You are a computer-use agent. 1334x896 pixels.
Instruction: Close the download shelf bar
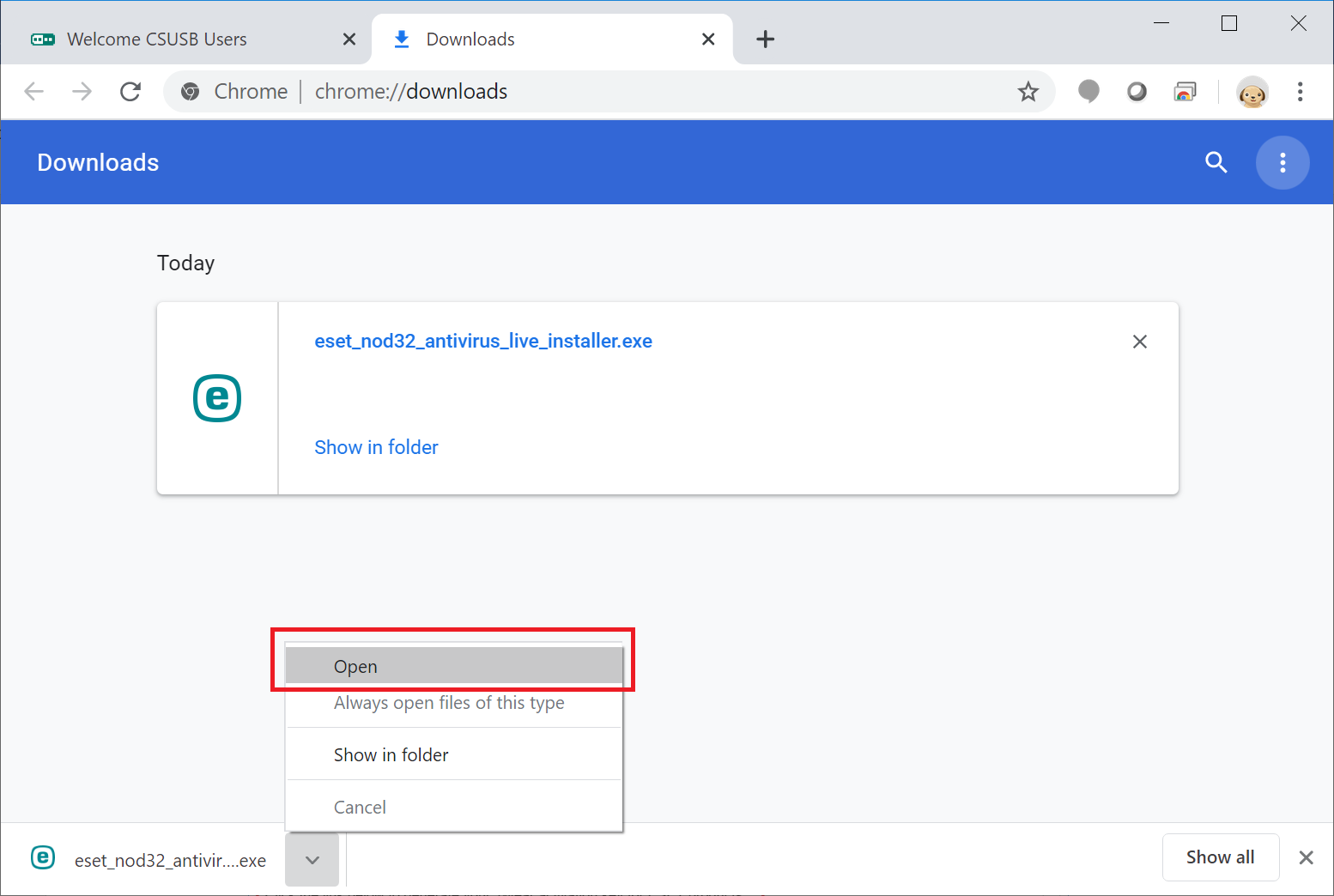pos(1306,857)
